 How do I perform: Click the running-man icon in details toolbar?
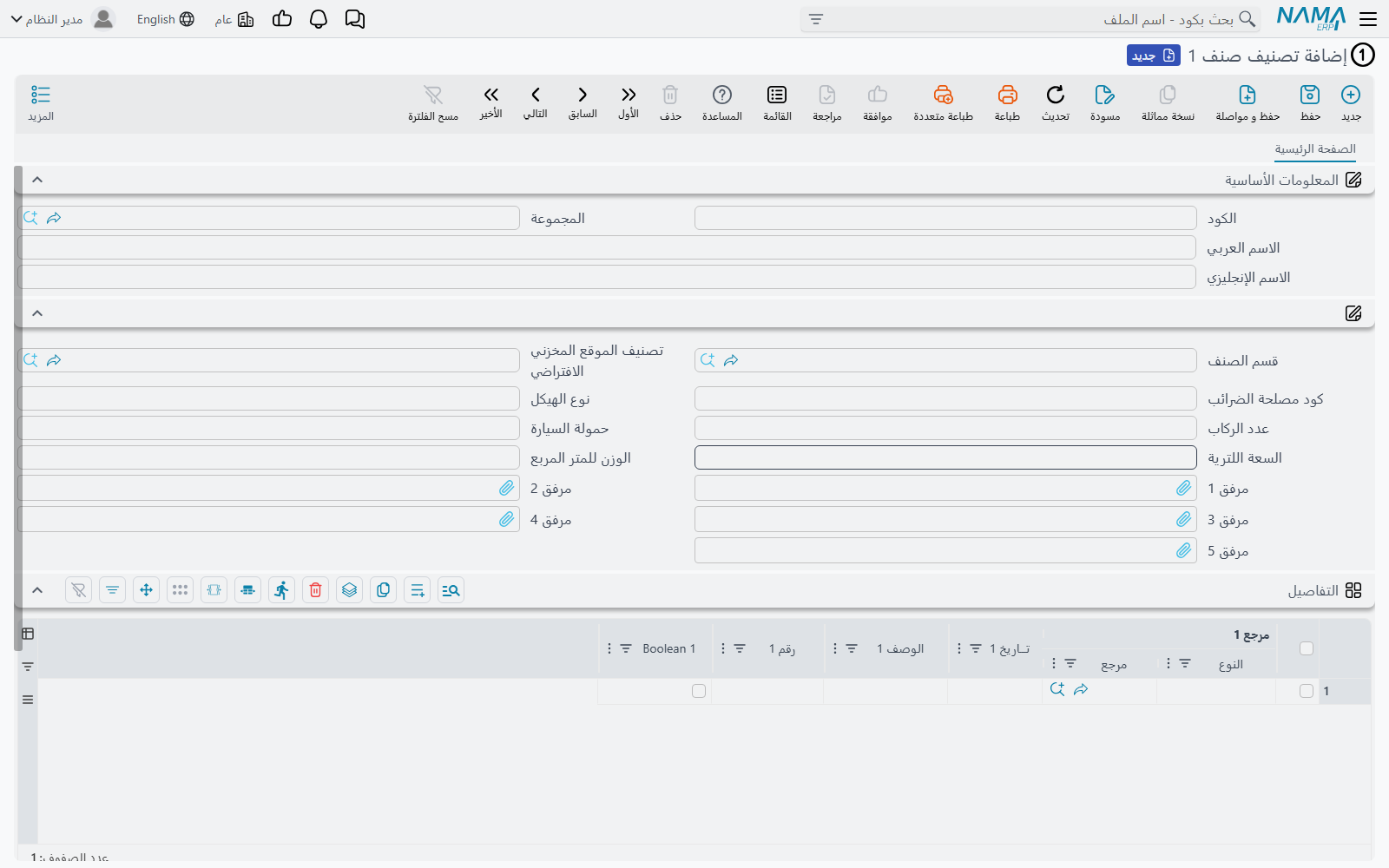click(x=282, y=590)
